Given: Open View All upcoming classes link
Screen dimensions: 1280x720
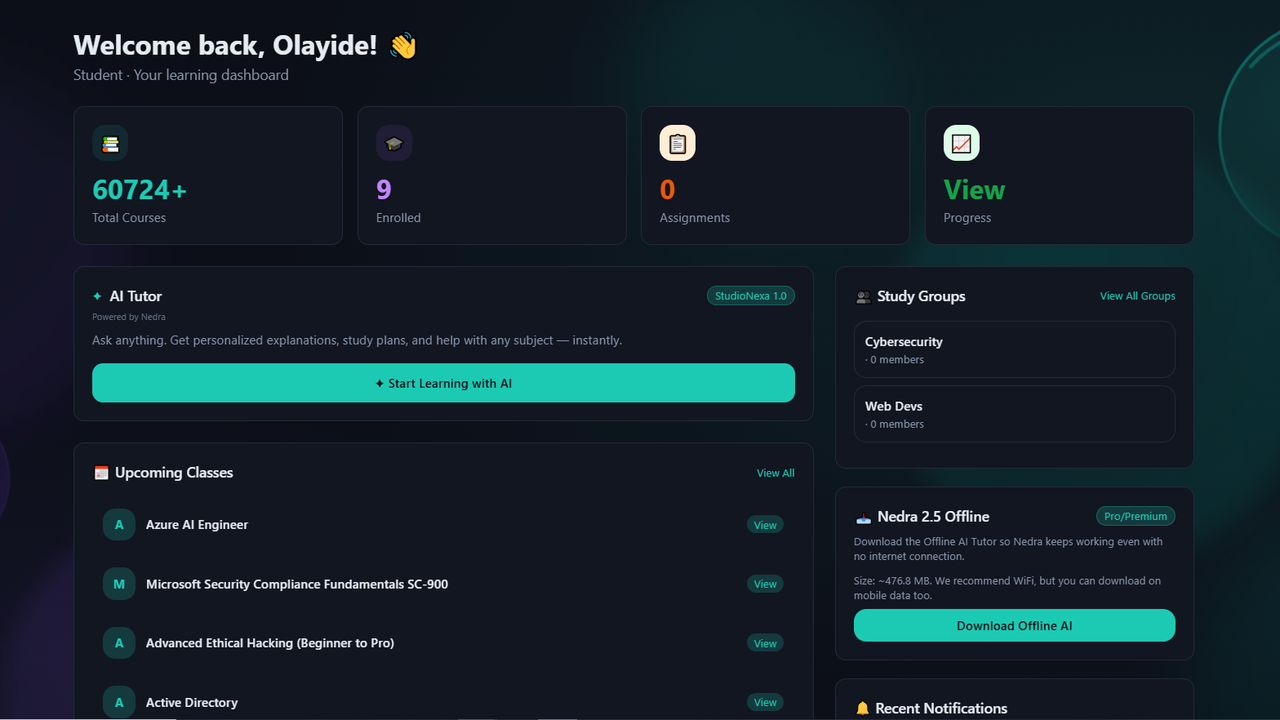Looking at the screenshot, I should click(x=775, y=473).
